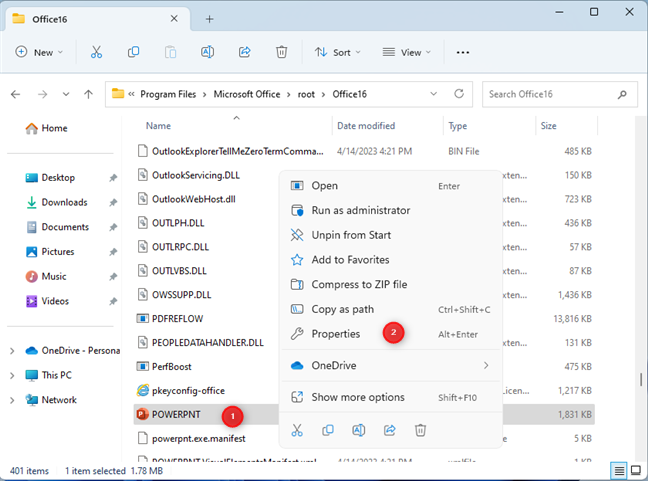The width and height of the screenshot is (648, 481).
Task: Close the Office16 tab
Action: pyautogui.click(x=174, y=19)
